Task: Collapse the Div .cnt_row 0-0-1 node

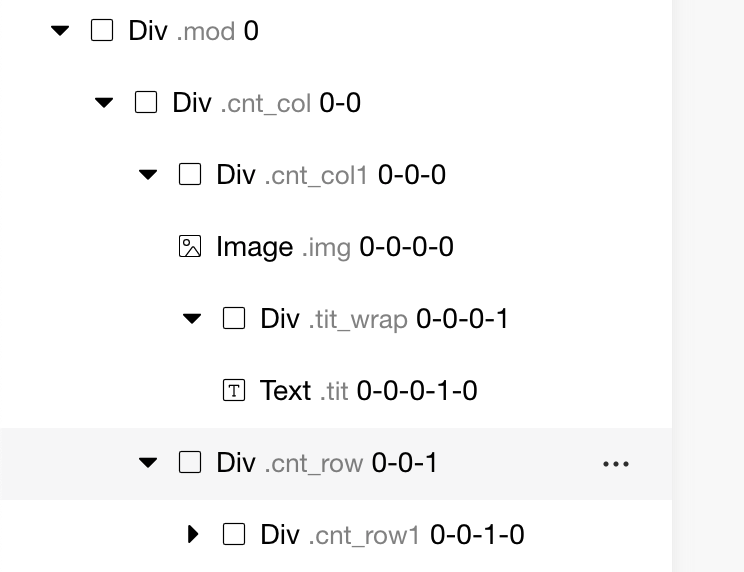Action: click(148, 463)
